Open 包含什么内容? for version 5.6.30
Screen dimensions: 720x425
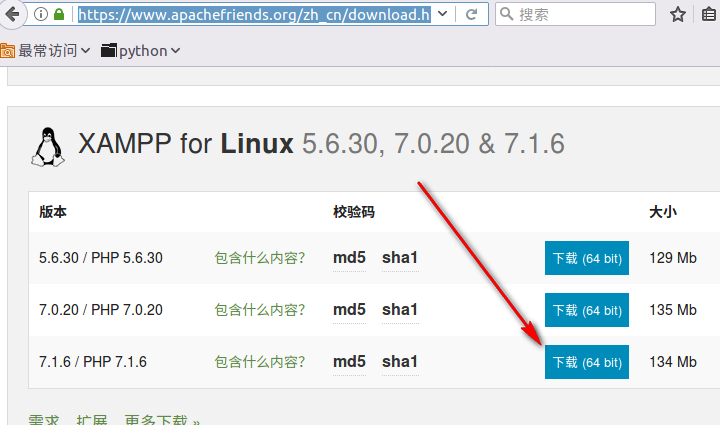point(259,258)
